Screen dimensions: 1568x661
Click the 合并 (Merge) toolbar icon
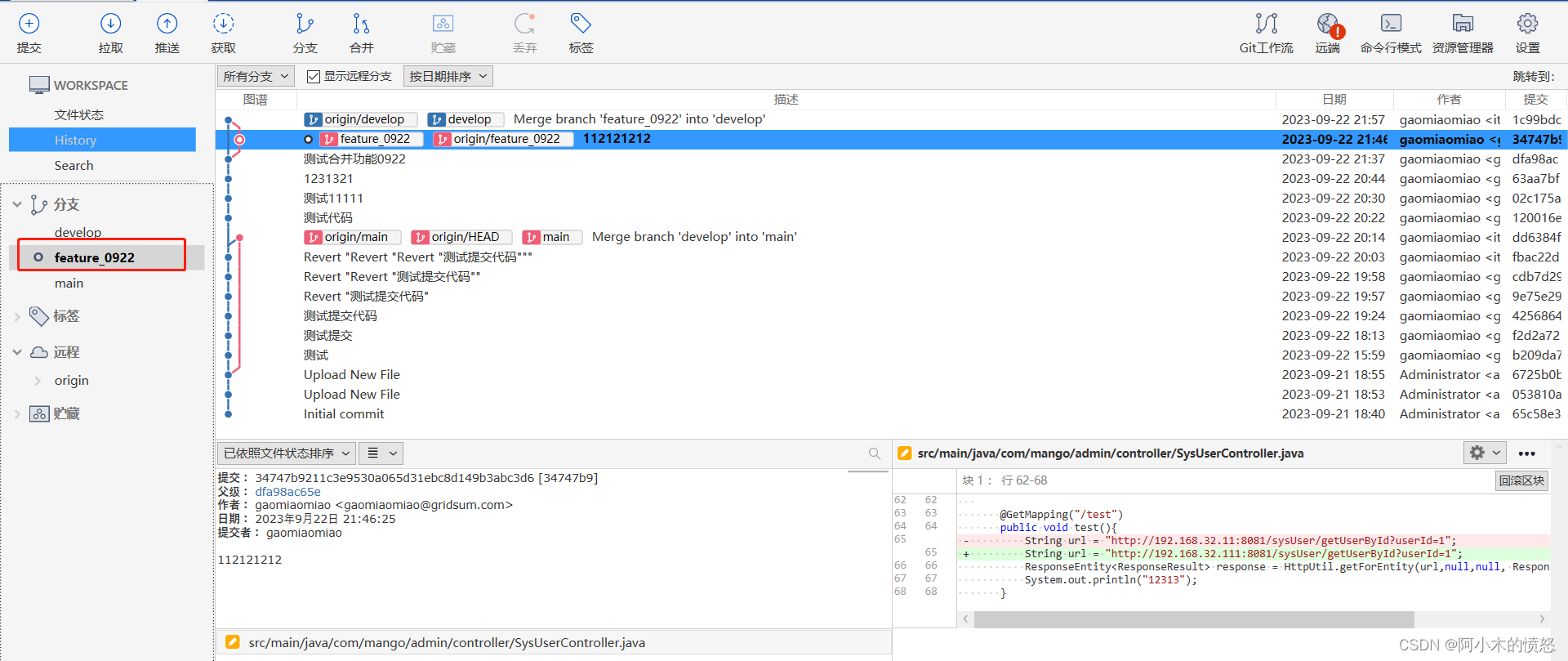[361, 25]
